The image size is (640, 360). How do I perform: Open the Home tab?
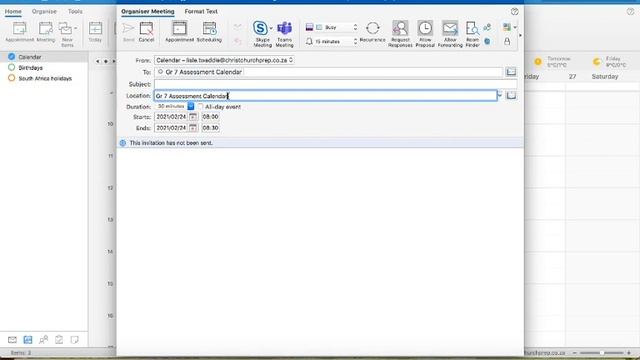click(13, 11)
